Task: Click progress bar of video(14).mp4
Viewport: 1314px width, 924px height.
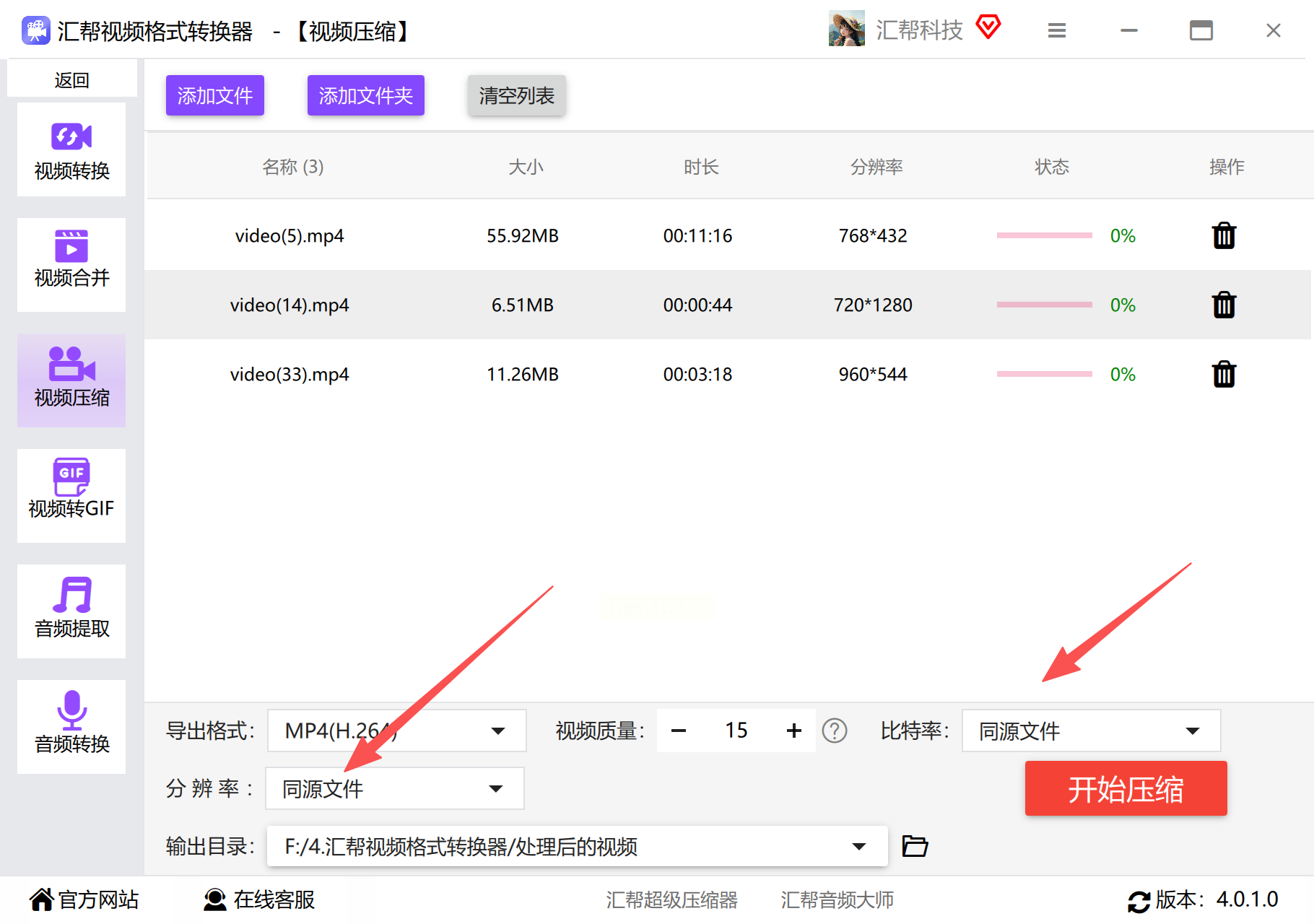Action: point(1045,305)
